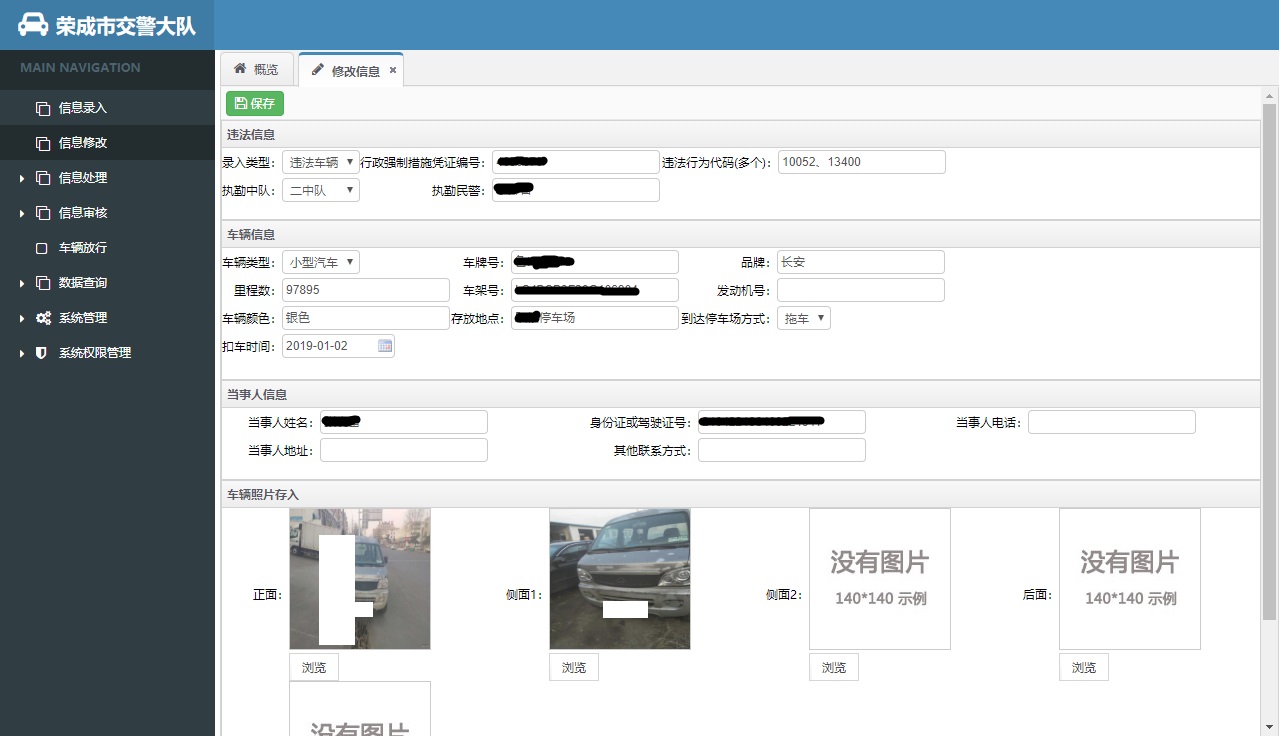Image resolution: width=1279 pixels, height=736 pixels.
Task: Close the 修改信息 tab
Action: coord(393,70)
